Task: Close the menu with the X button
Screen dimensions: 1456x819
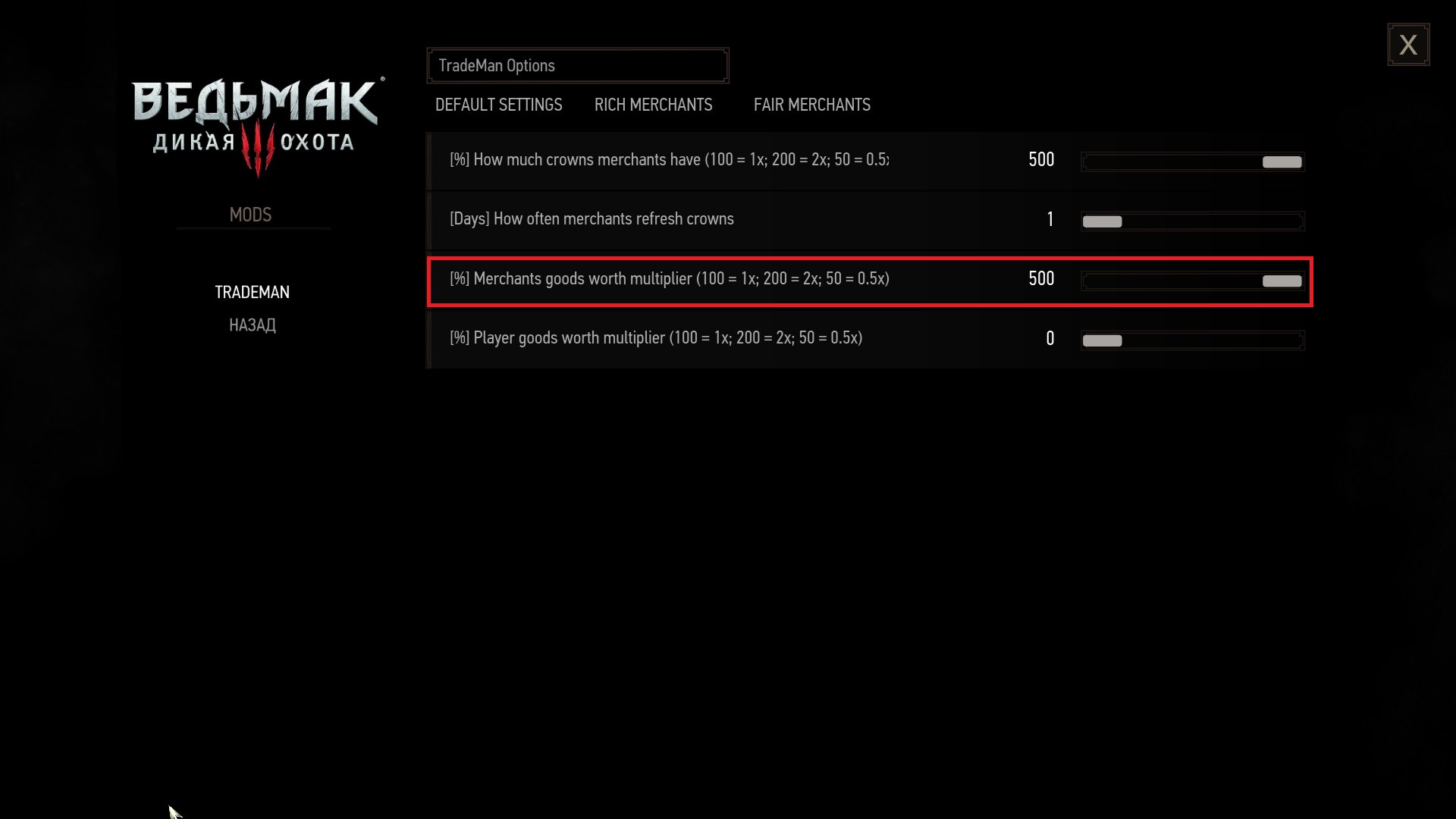Action: [1408, 45]
